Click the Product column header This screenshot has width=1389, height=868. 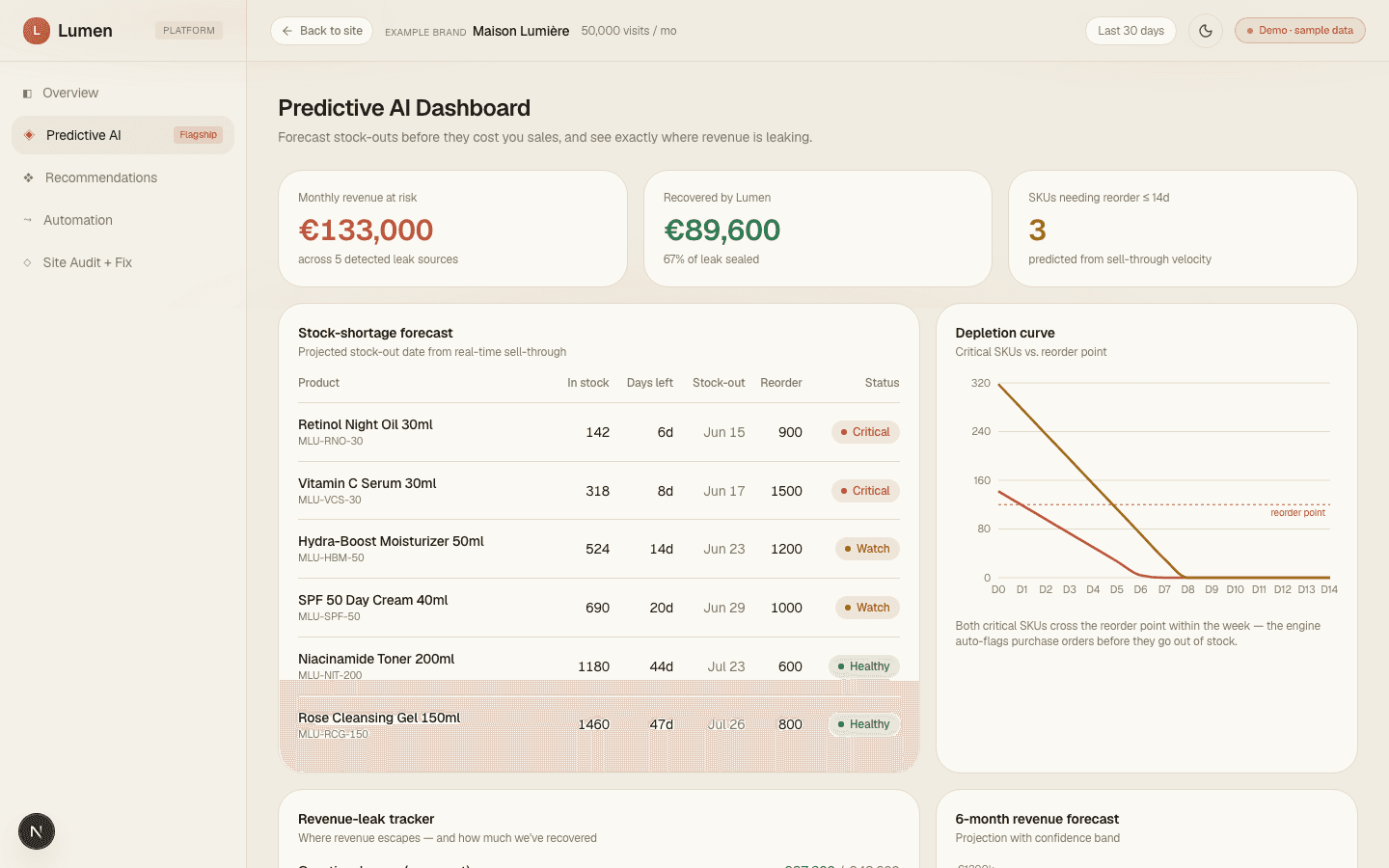click(318, 383)
